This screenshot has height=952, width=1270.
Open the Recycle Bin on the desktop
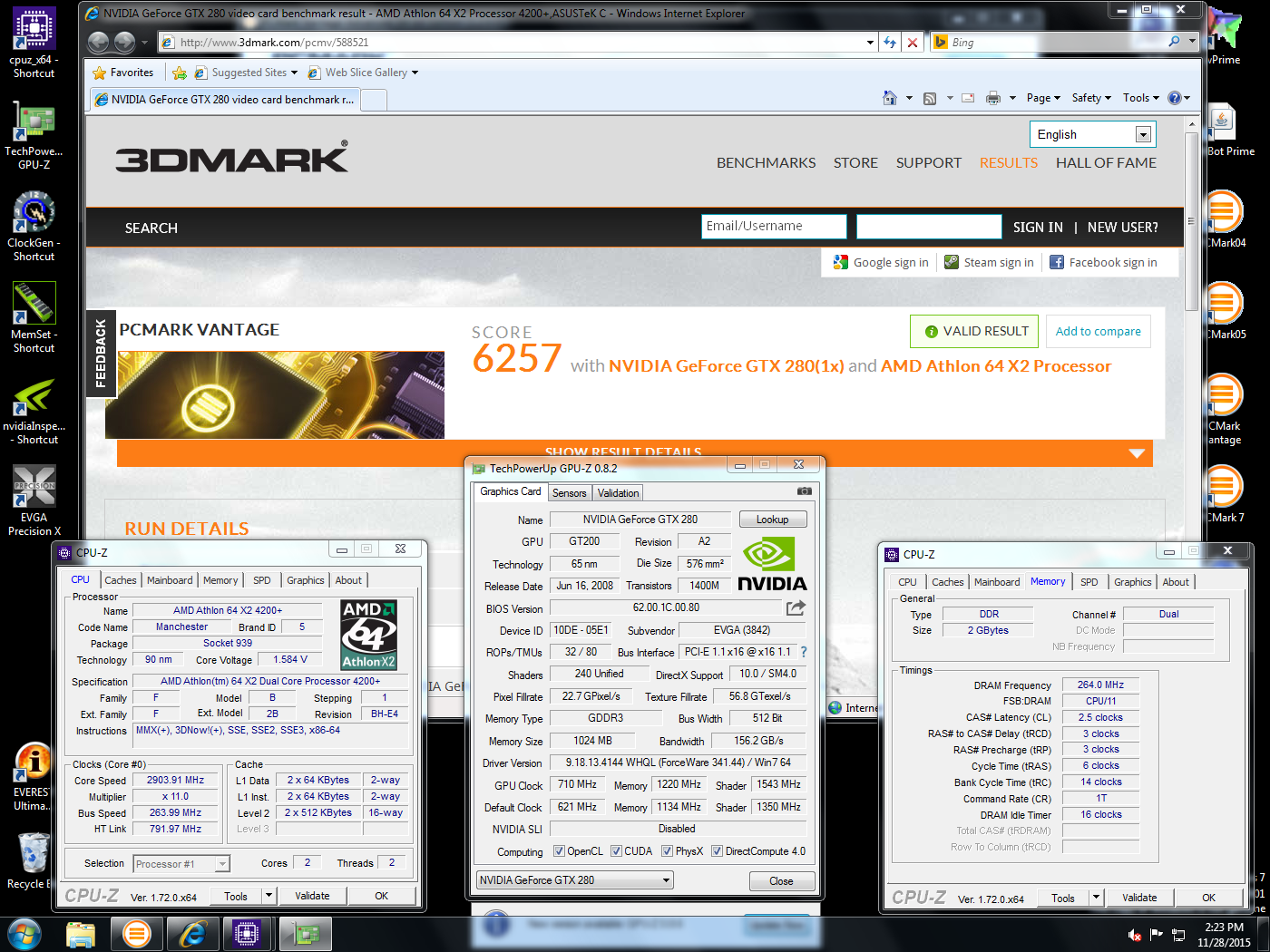click(x=31, y=861)
